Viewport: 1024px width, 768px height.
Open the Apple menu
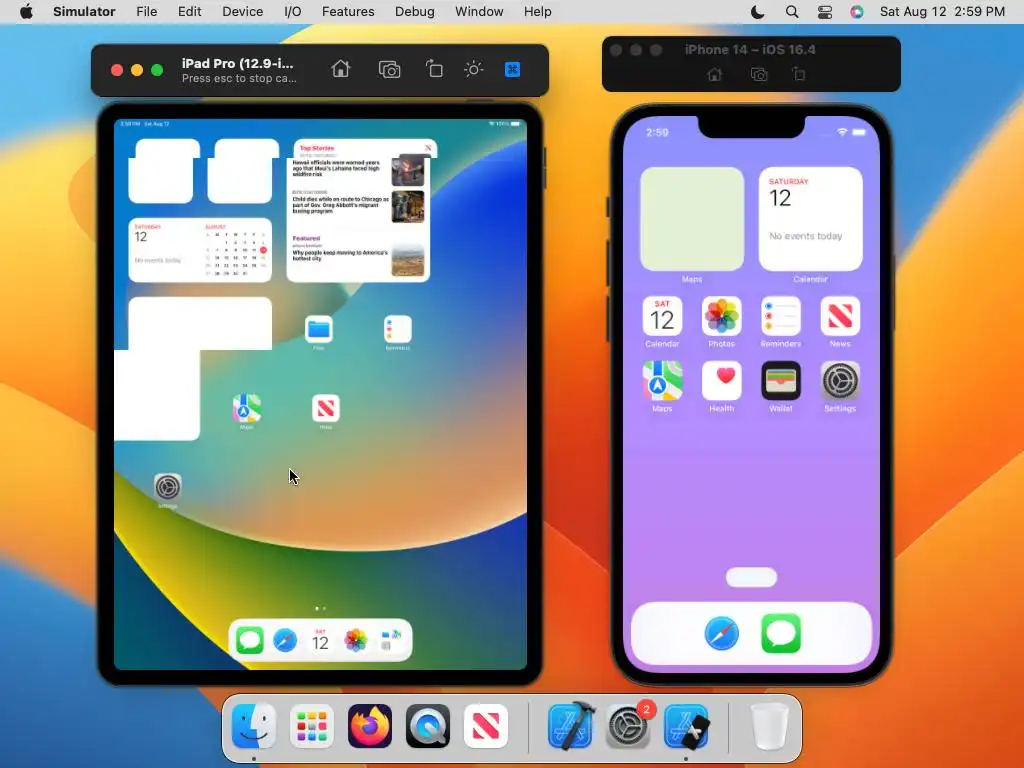click(x=26, y=12)
